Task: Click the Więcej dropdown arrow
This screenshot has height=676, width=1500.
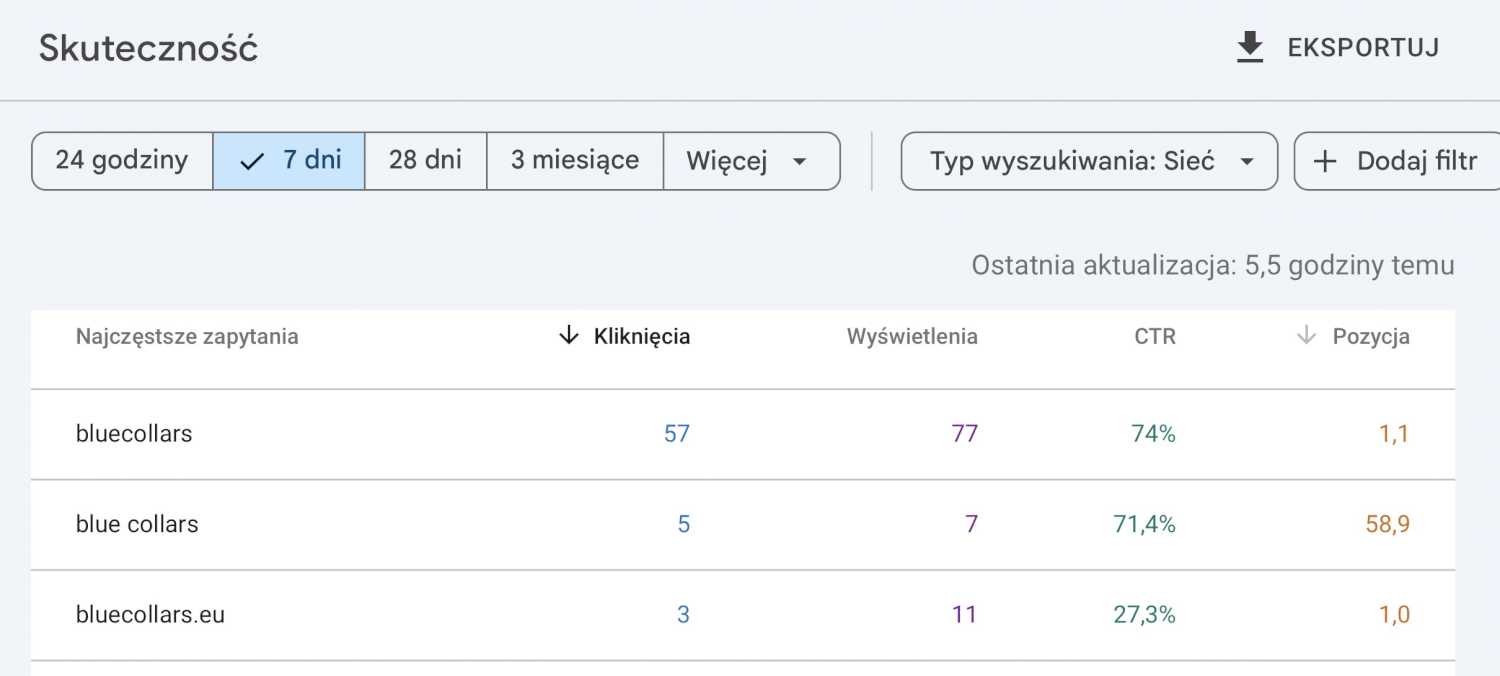Action: coord(799,162)
